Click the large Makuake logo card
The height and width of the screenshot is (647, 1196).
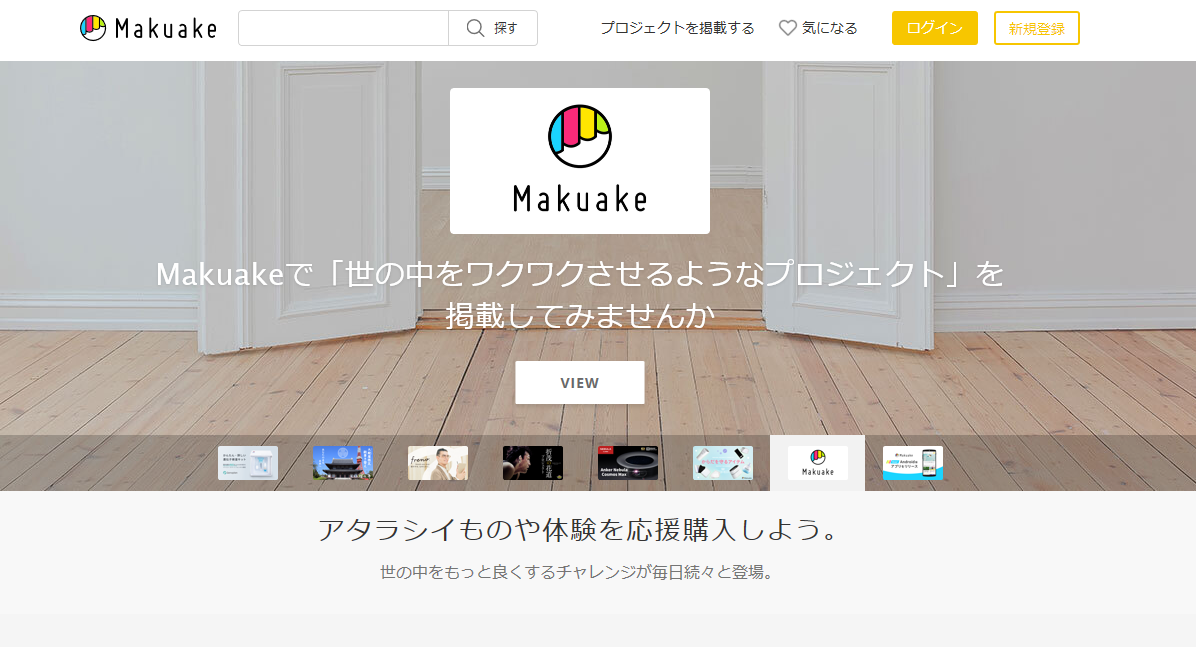pyautogui.click(x=580, y=161)
